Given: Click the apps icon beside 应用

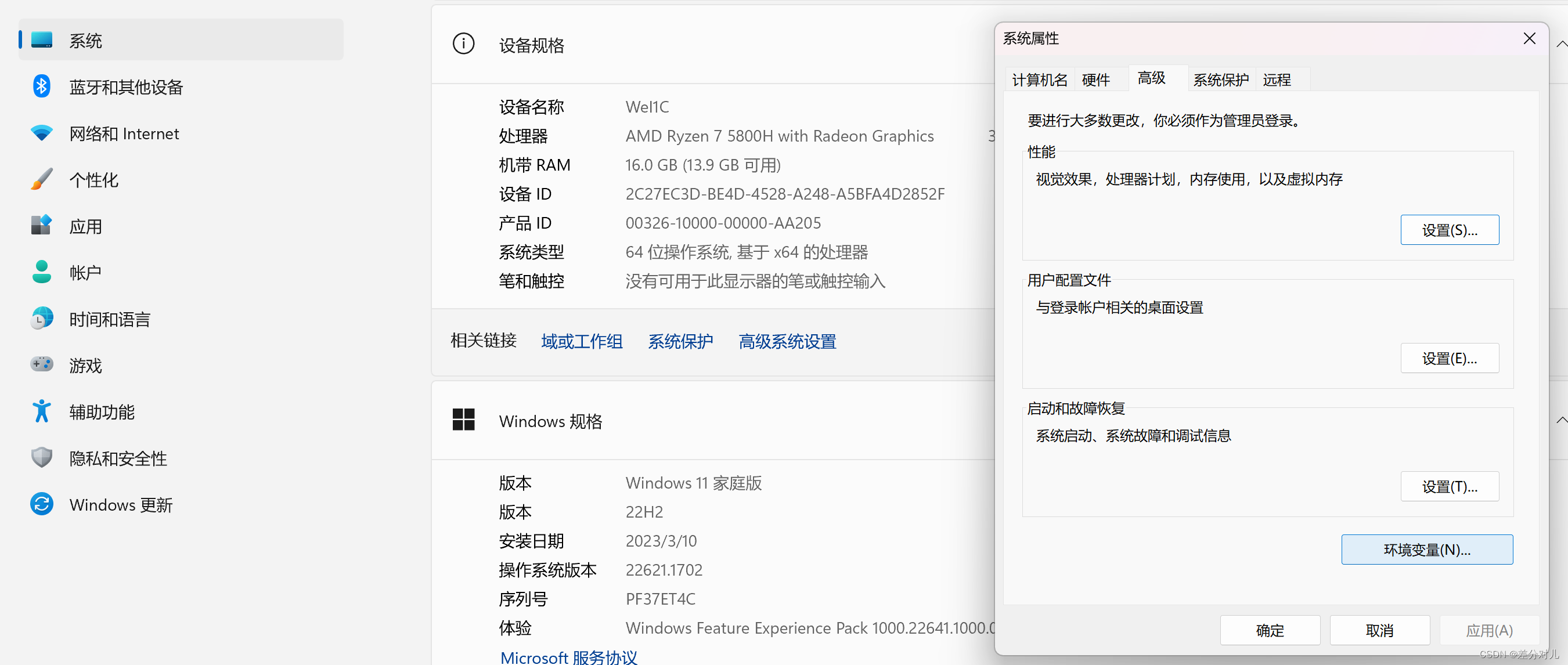Looking at the screenshot, I should tap(41, 225).
